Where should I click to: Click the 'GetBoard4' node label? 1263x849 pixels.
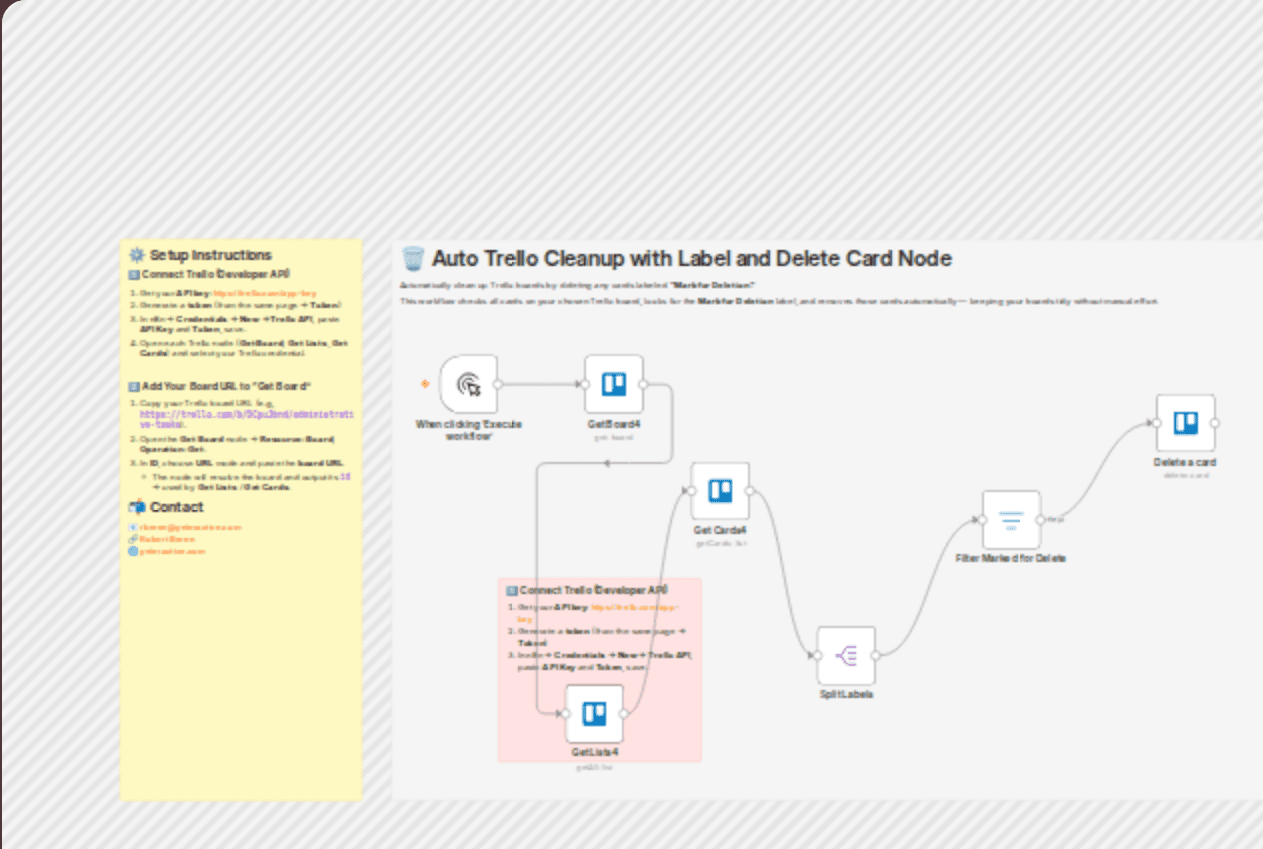coord(614,425)
